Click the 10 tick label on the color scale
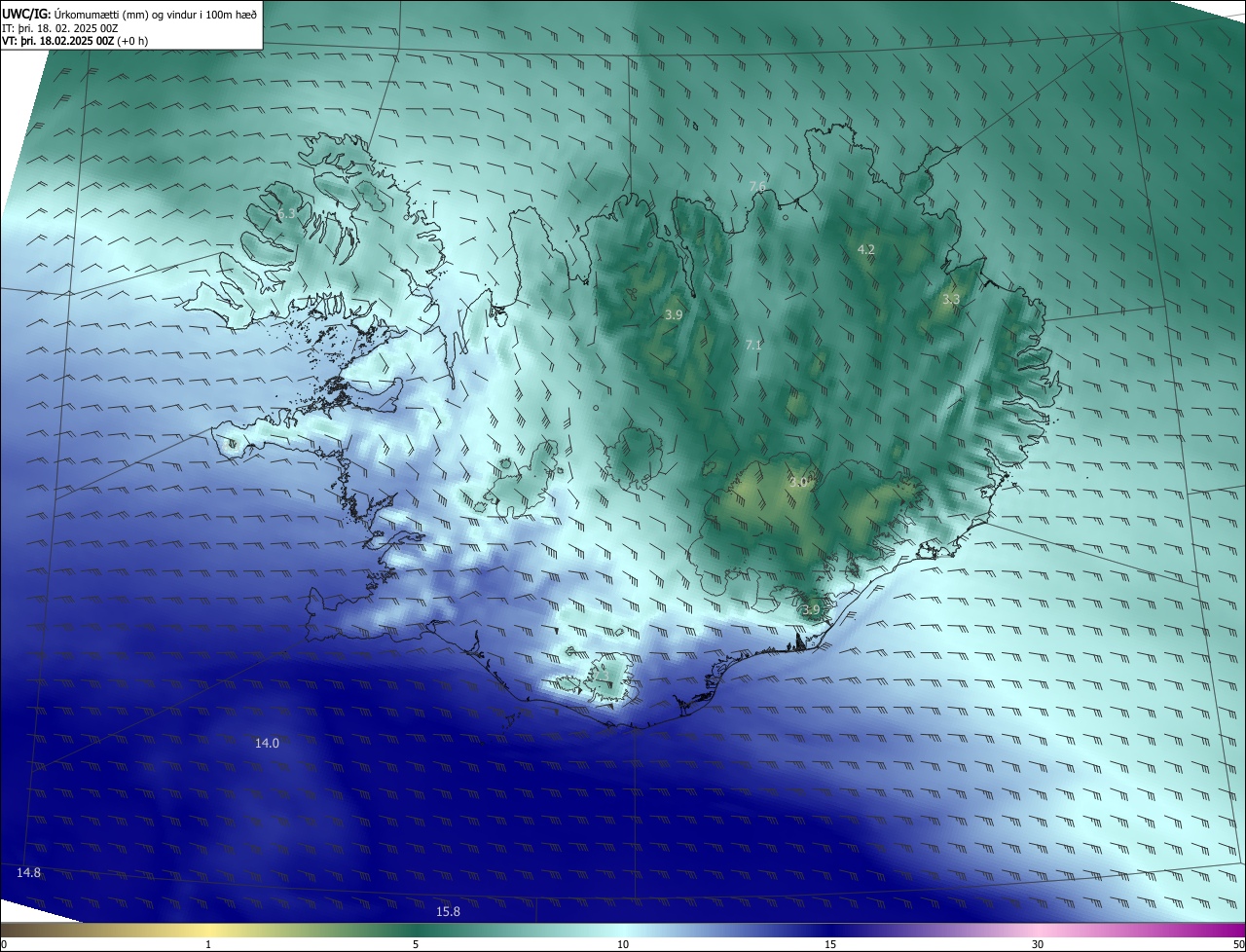The width and height of the screenshot is (1246, 952). point(623,944)
